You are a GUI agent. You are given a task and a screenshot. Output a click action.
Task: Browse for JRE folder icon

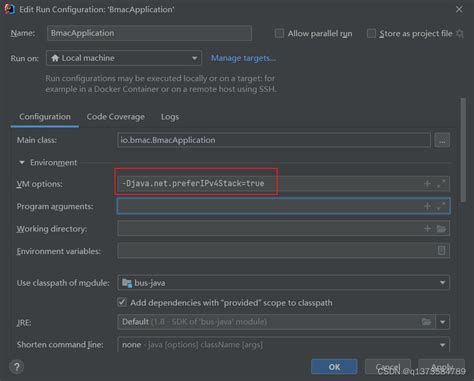426,322
